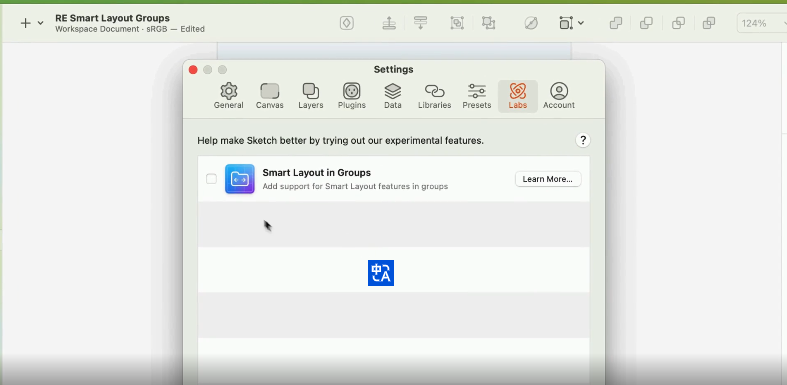Screen dimensions: 787x385
Task: Click the Difference boolean toolbar icon
Action: 709,23
